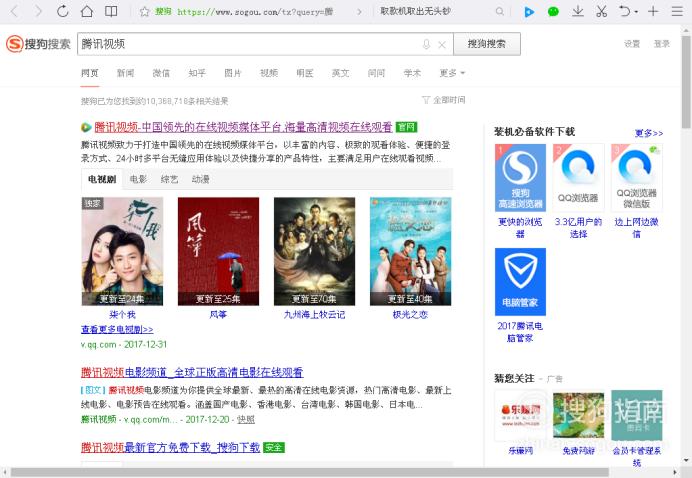
Task: Clear the search query with the X icon
Action: (442, 44)
